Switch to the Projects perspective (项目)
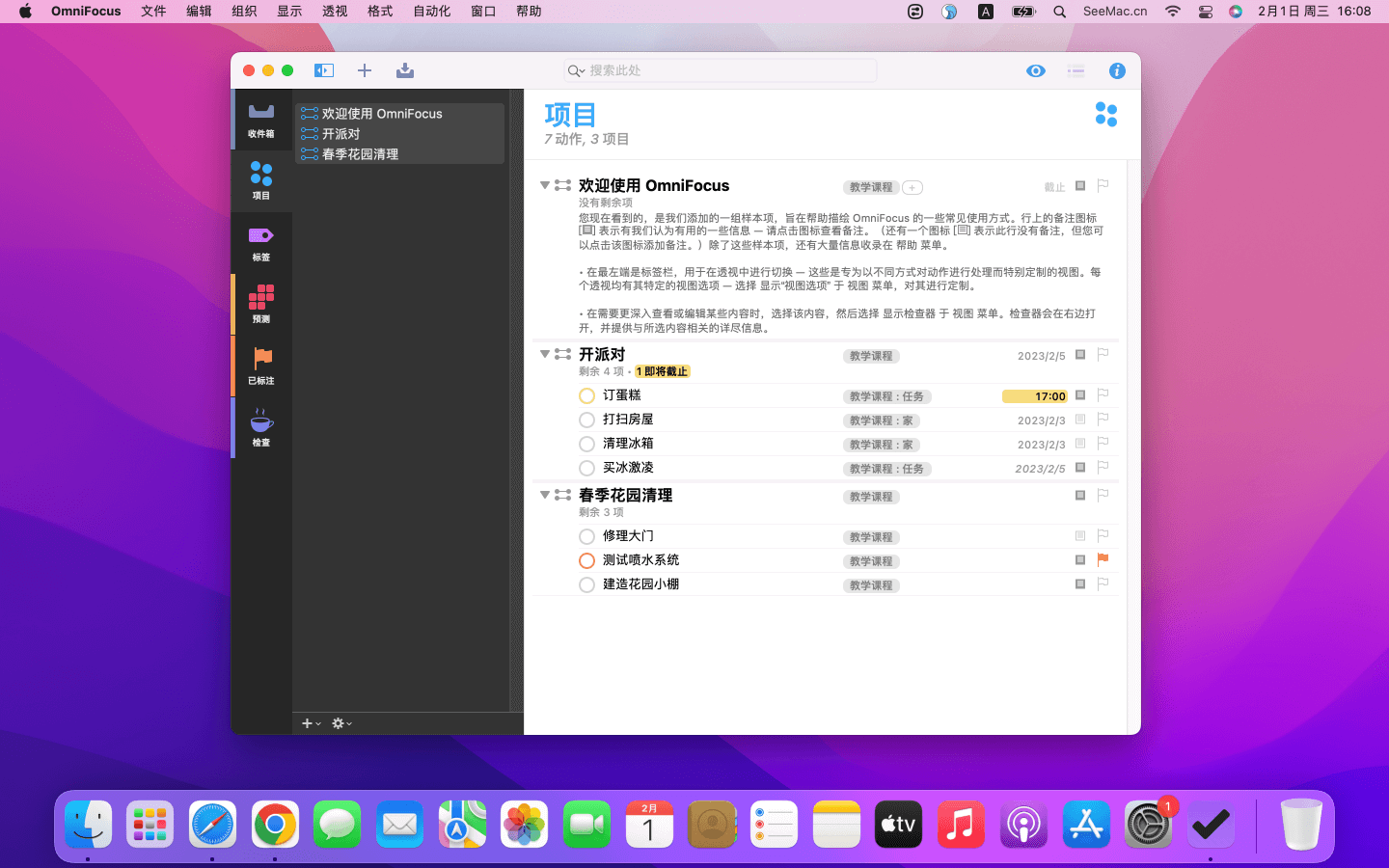Image resolution: width=1389 pixels, height=868 pixels. [261, 181]
